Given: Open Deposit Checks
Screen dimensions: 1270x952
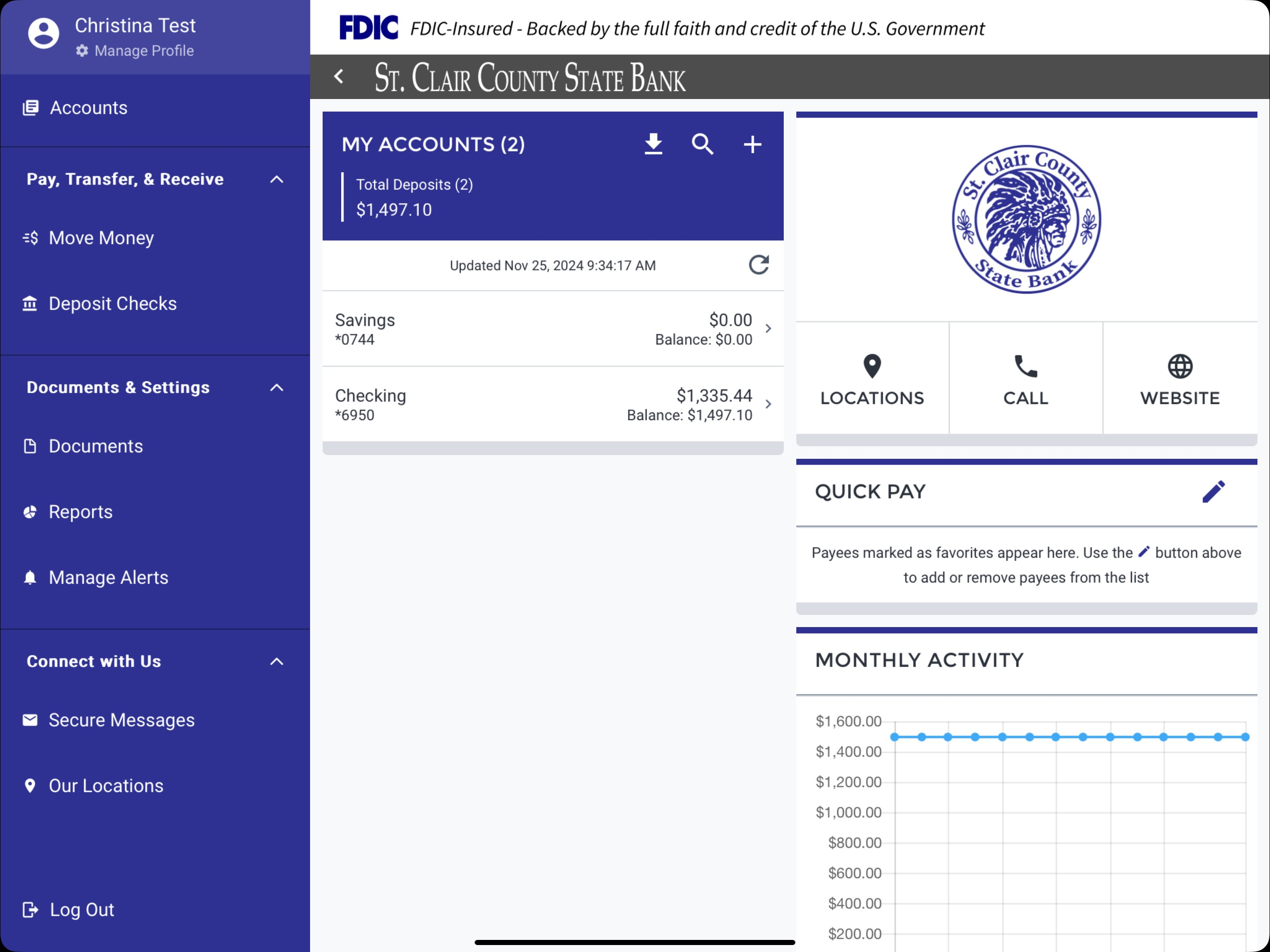Looking at the screenshot, I should [155, 303].
